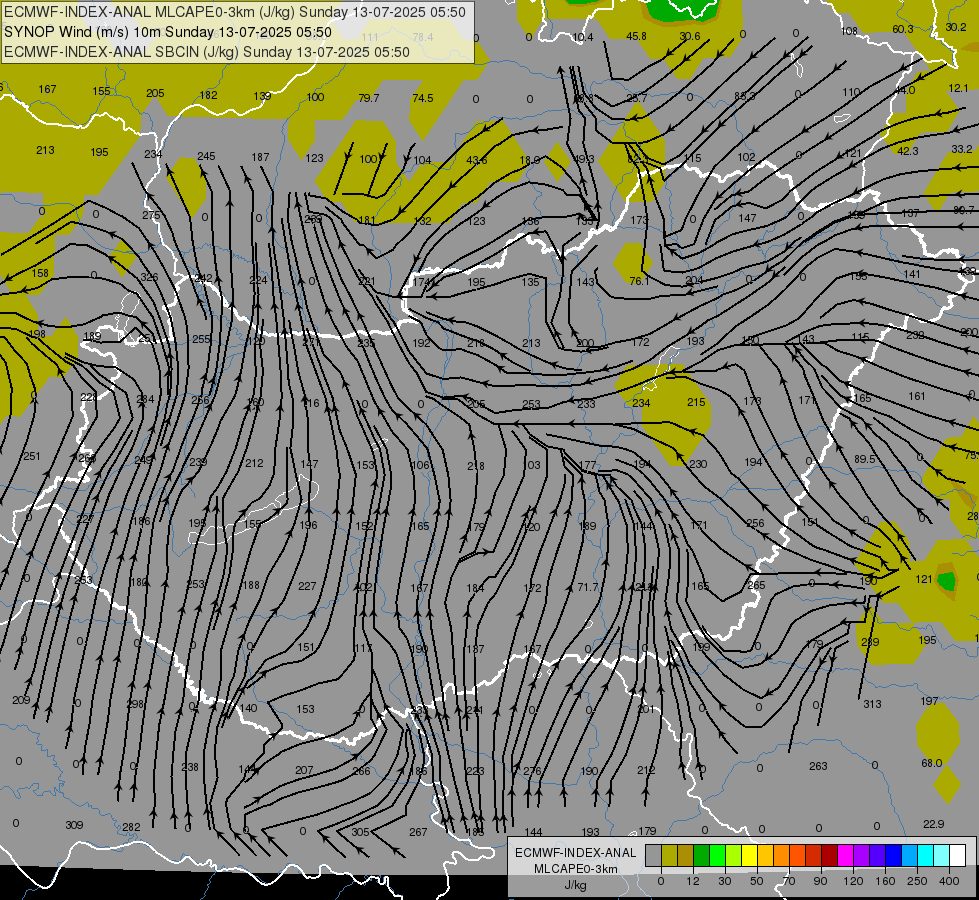Click the map value 60.3
This screenshot has width=979, height=900.
pos(903,29)
